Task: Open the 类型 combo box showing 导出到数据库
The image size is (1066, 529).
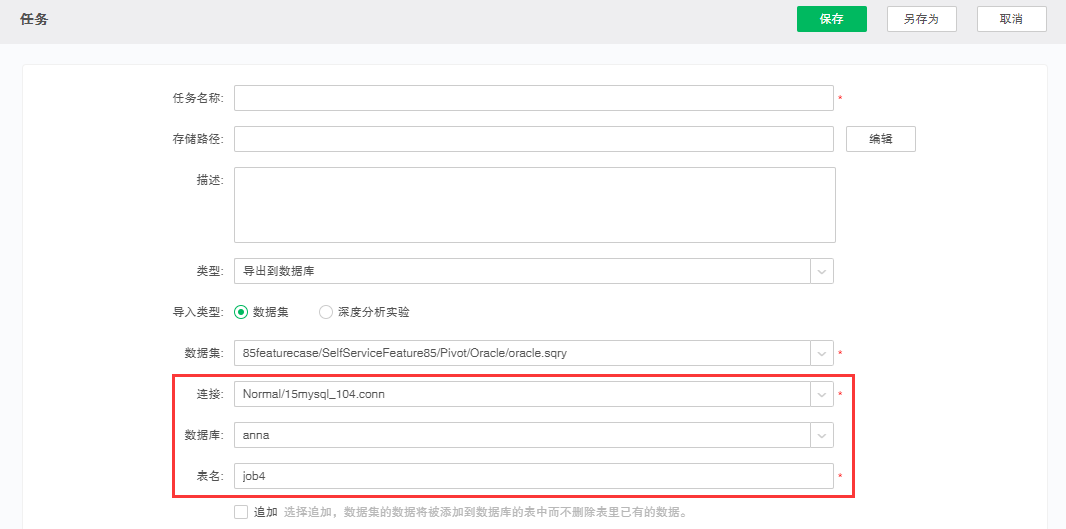Action: click(x=520, y=271)
